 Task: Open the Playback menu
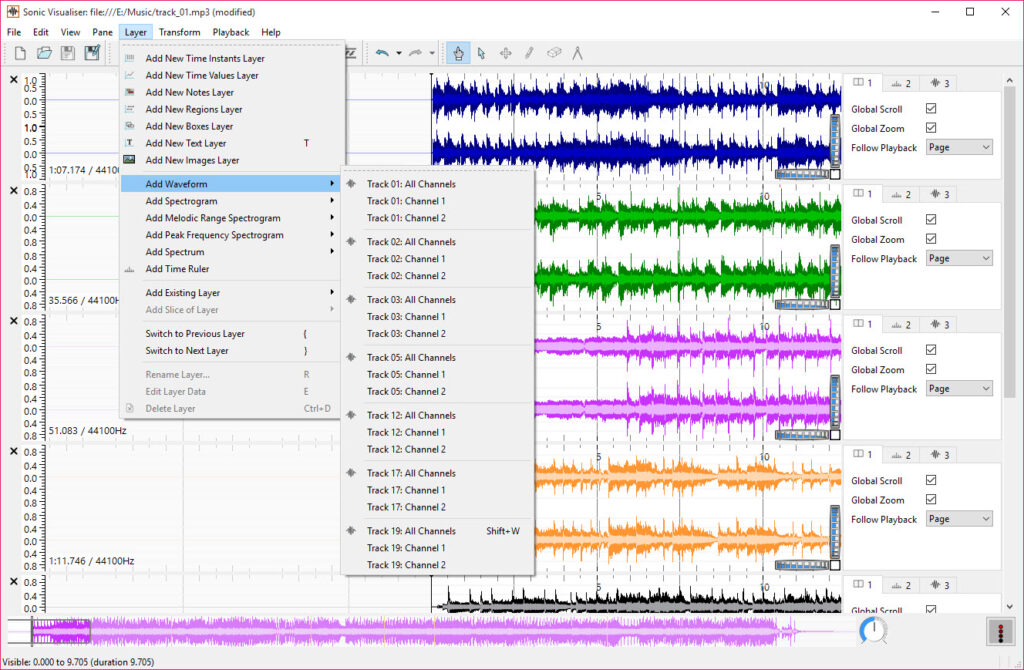[231, 32]
